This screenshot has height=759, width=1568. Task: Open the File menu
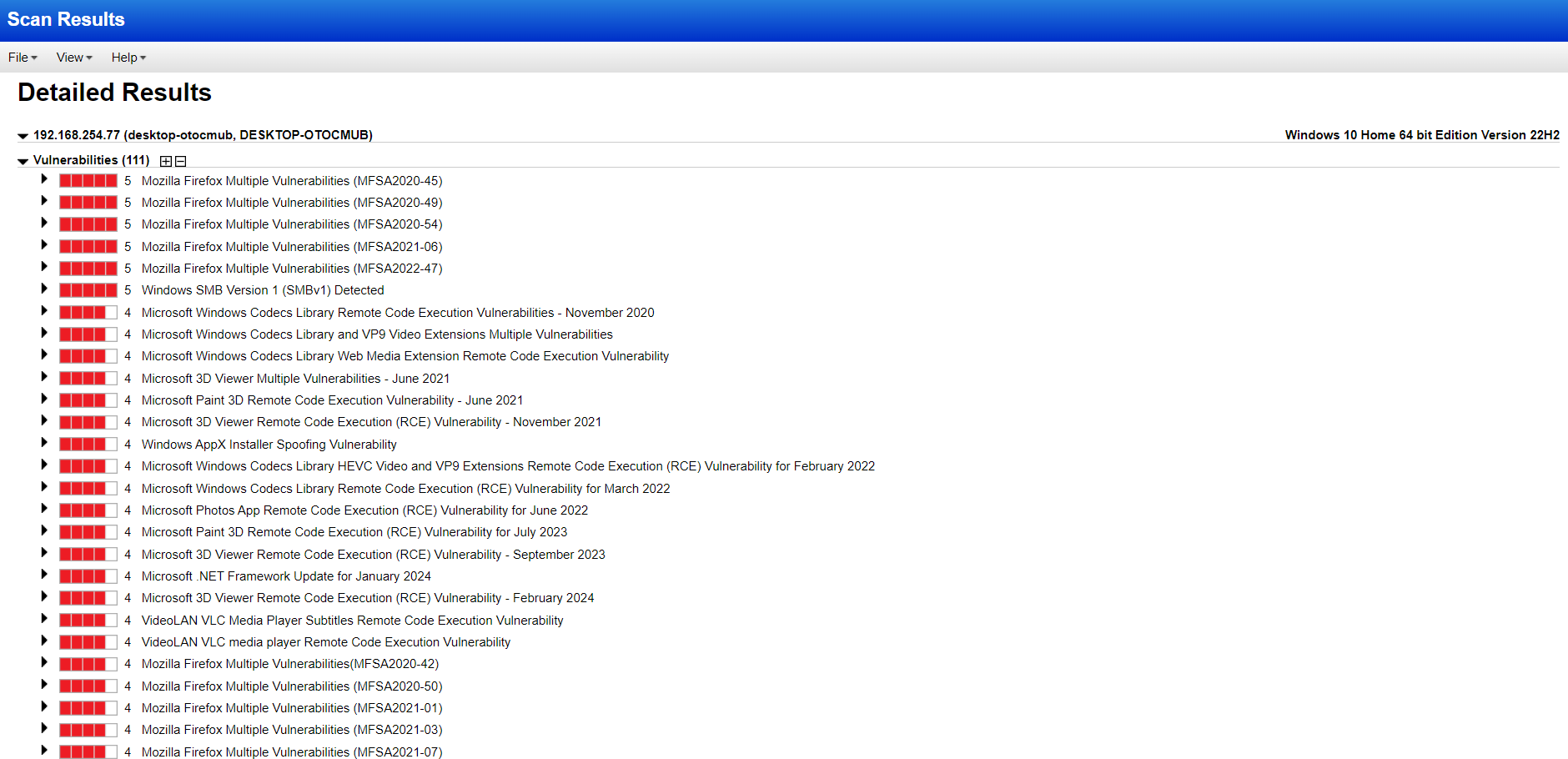[23, 58]
